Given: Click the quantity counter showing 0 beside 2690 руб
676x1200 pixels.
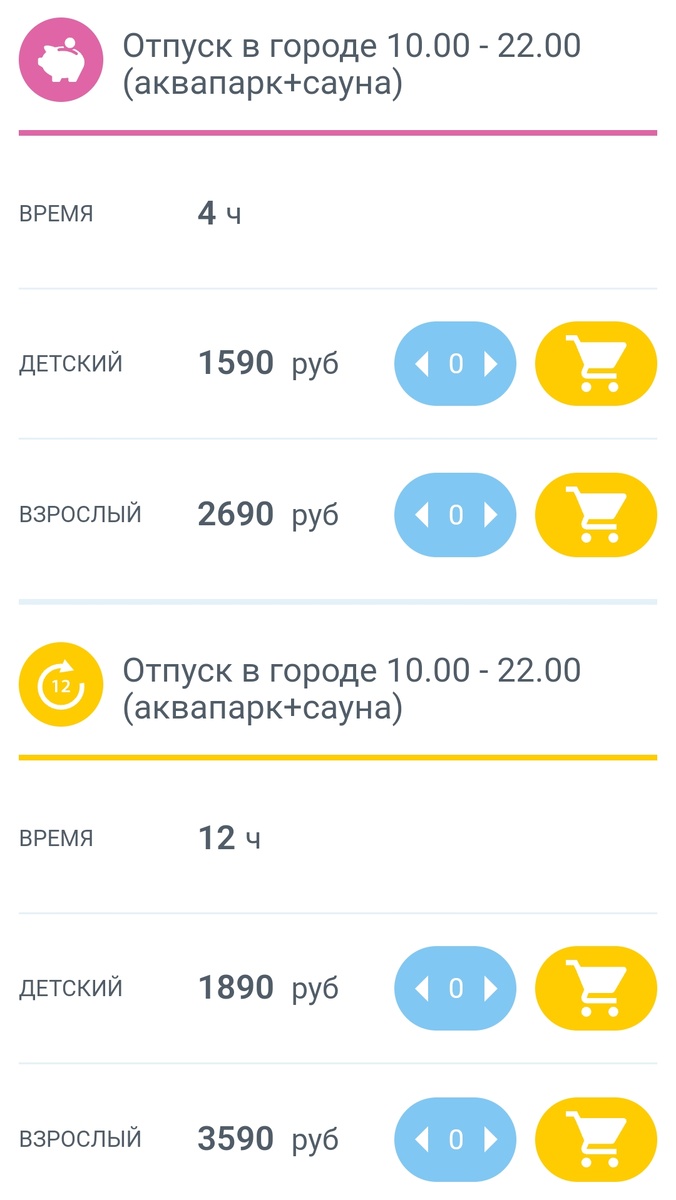Looking at the screenshot, I should pyautogui.click(x=455, y=514).
